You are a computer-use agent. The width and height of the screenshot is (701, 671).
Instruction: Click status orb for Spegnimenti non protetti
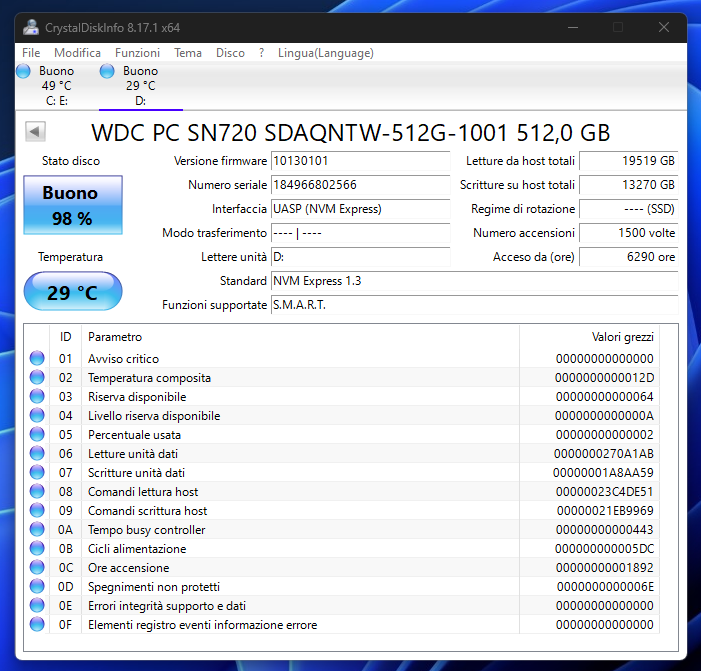tap(37, 586)
